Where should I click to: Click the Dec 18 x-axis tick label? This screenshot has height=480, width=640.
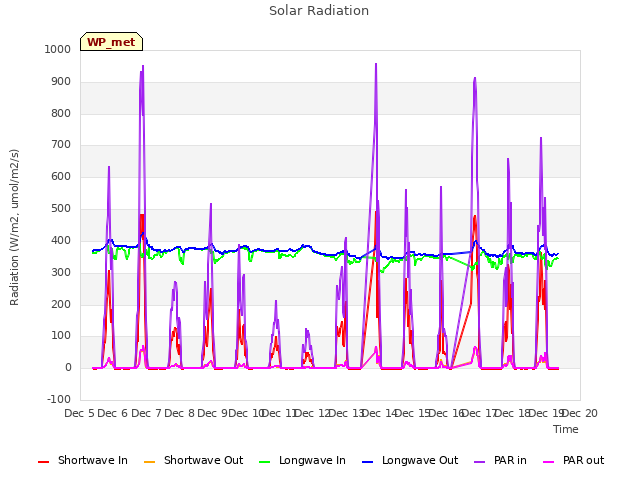point(512,413)
